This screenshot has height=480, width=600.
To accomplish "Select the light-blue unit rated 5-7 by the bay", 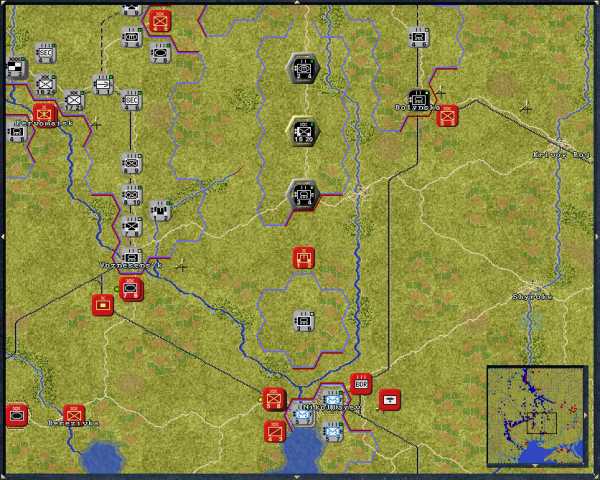I will pyautogui.click(x=303, y=416).
